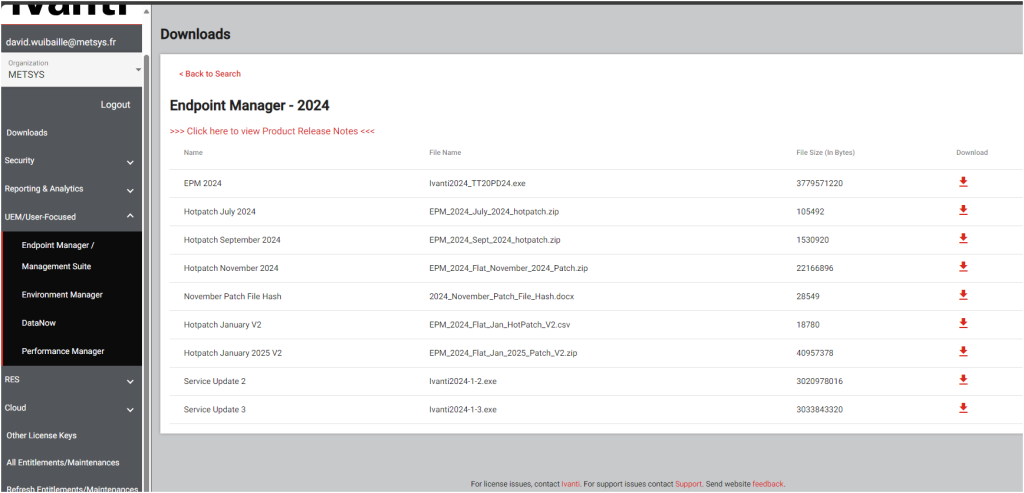
Task: Click the Service Update 2 name
Action: (x=215, y=381)
